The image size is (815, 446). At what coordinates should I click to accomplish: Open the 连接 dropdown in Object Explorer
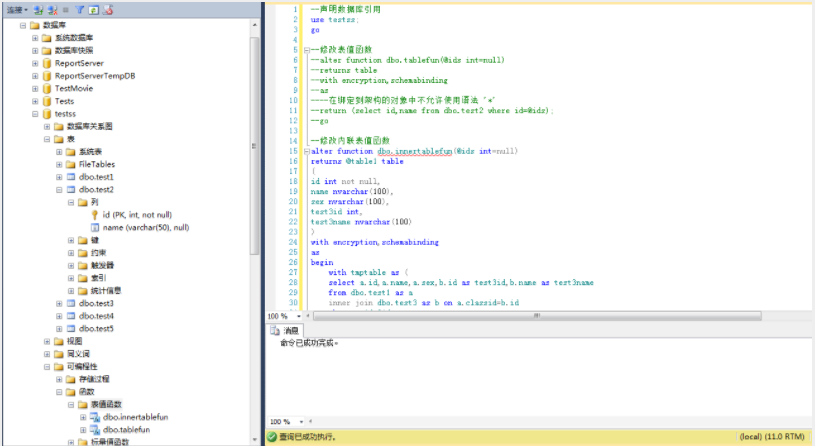(x=17, y=10)
